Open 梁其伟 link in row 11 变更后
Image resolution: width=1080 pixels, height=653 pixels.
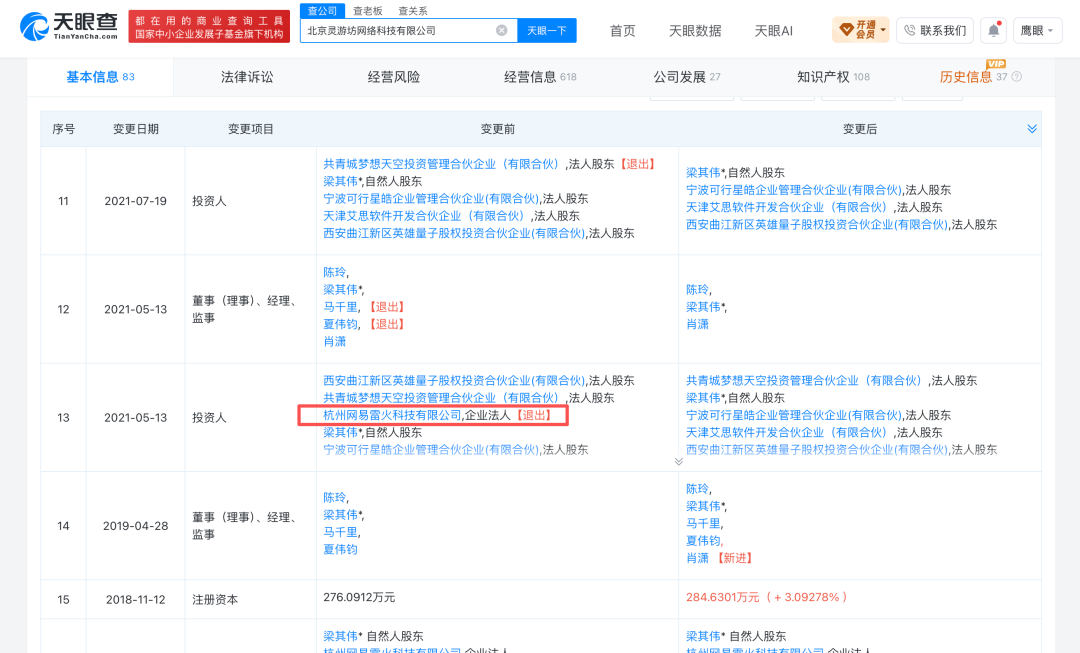[x=704, y=173]
